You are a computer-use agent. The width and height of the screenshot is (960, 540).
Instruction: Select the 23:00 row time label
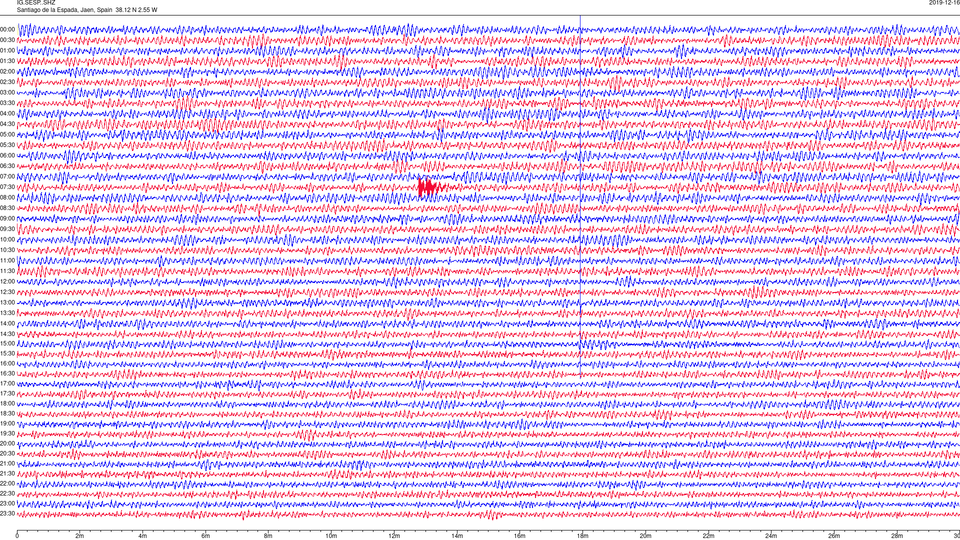point(7,504)
